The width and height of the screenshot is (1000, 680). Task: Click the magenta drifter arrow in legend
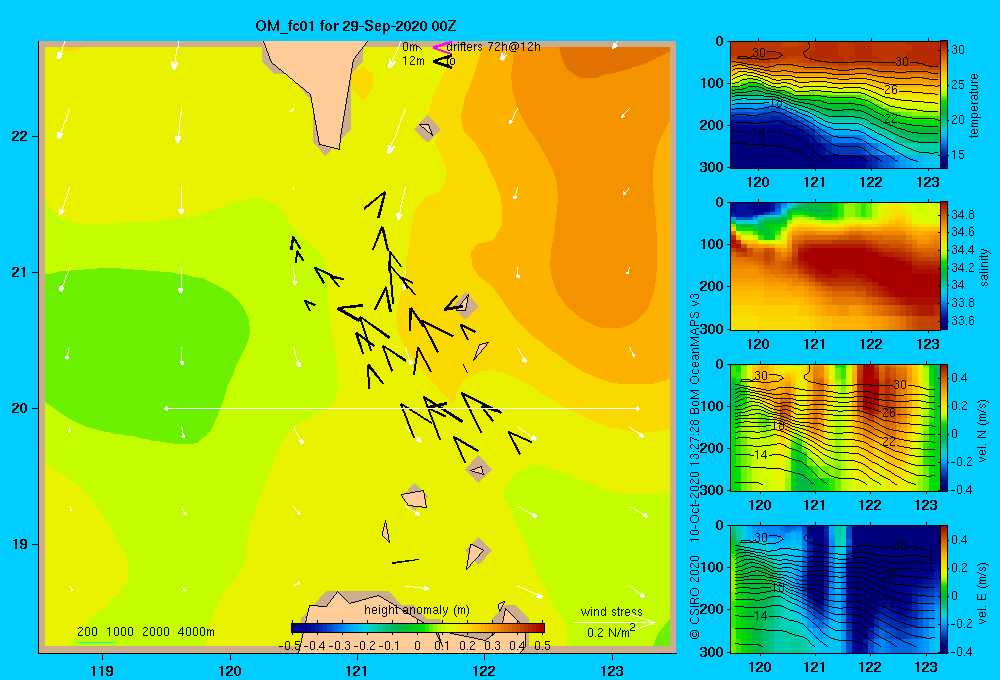click(441, 47)
